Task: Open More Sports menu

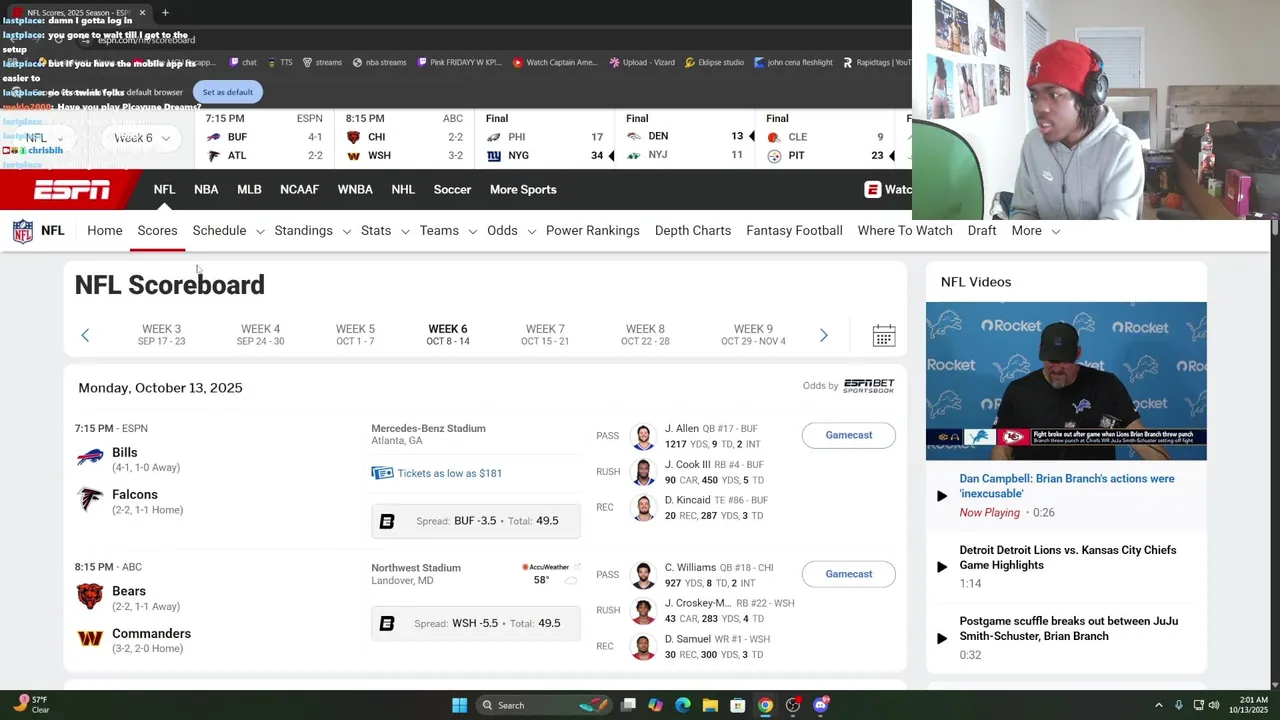Action: 523,189
